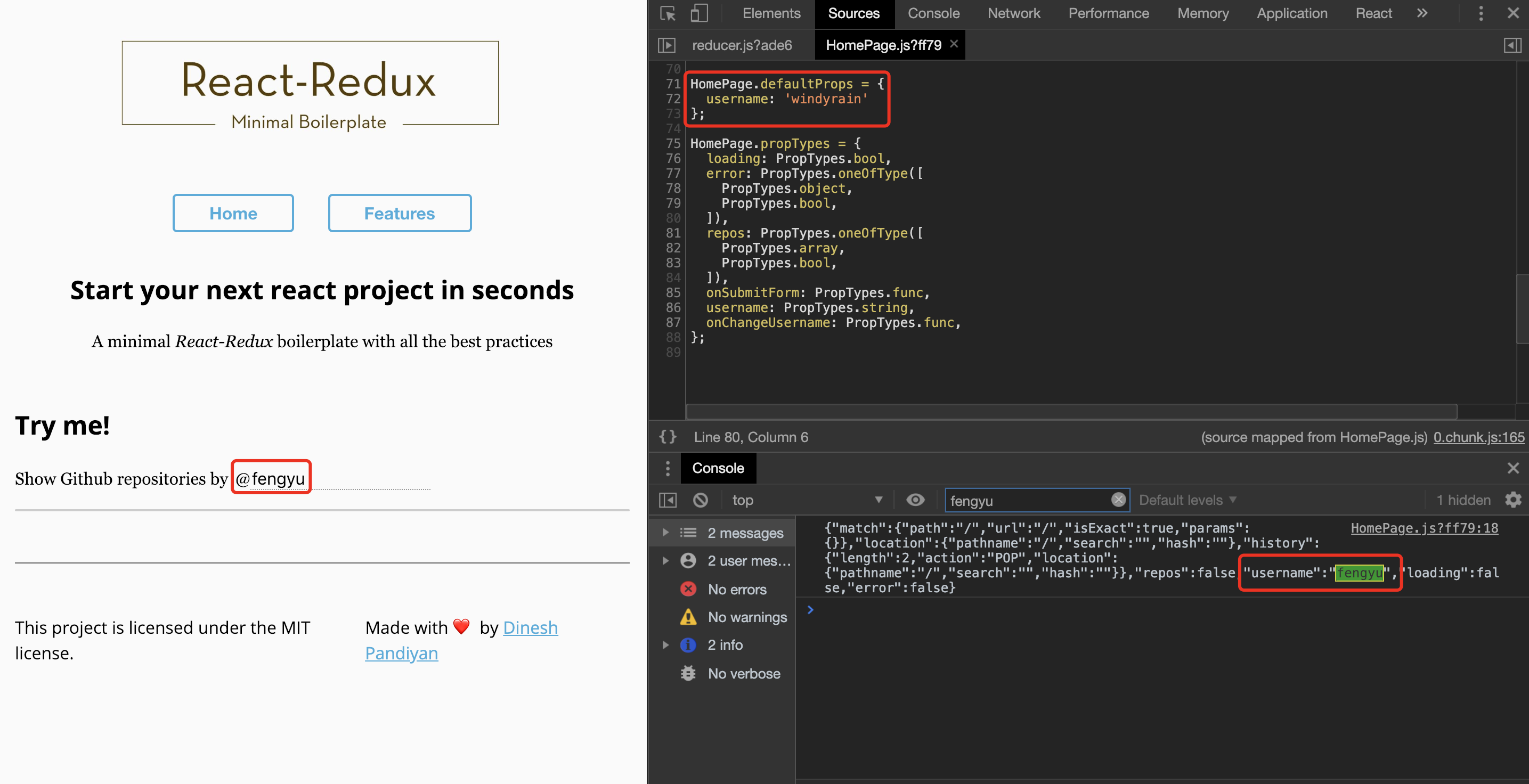The width and height of the screenshot is (1529, 784).
Task: Open the reducer.js?ade6 file tab
Action: [x=742, y=45]
